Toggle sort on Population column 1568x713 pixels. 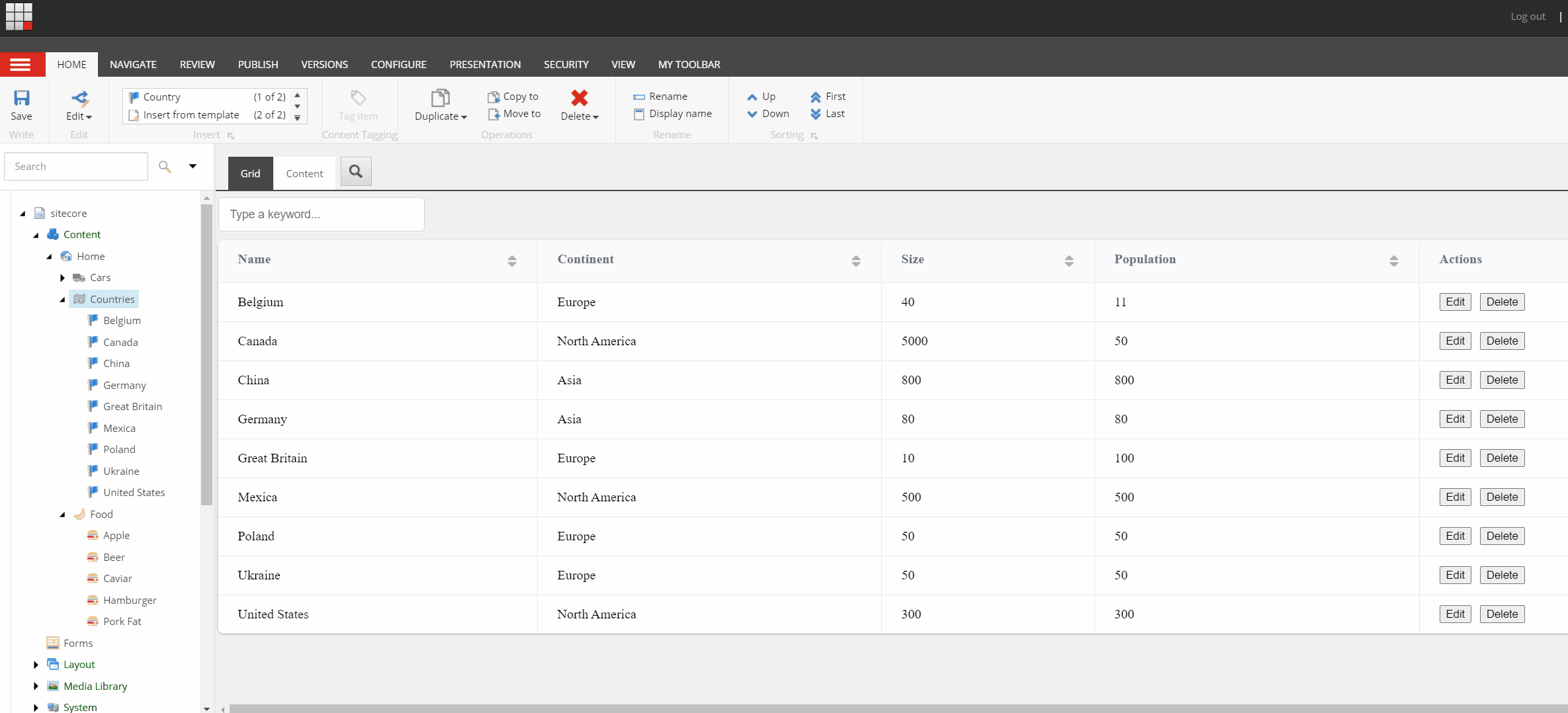point(1393,261)
